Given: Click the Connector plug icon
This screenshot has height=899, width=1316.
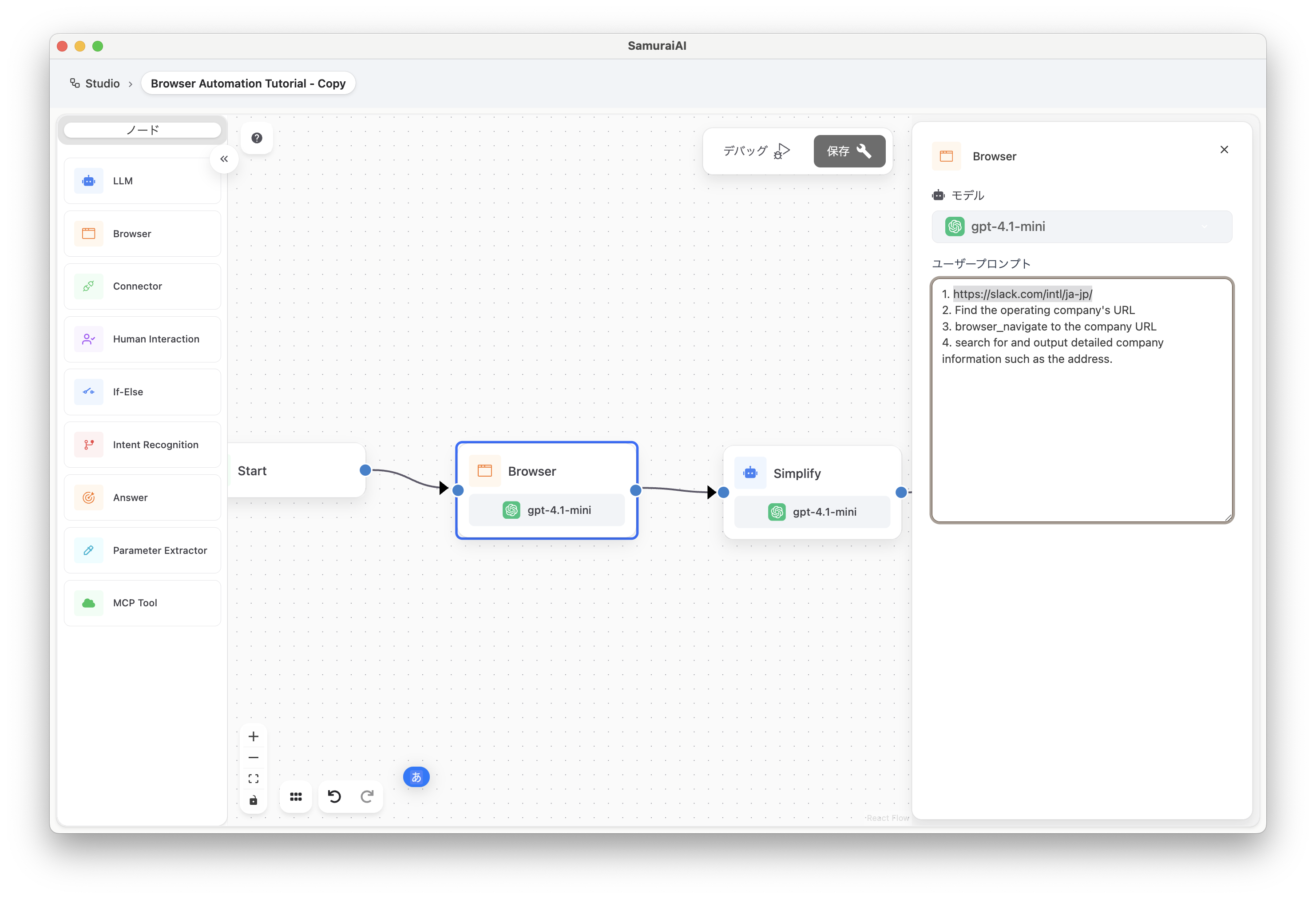Looking at the screenshot, I should coord(88,286).
